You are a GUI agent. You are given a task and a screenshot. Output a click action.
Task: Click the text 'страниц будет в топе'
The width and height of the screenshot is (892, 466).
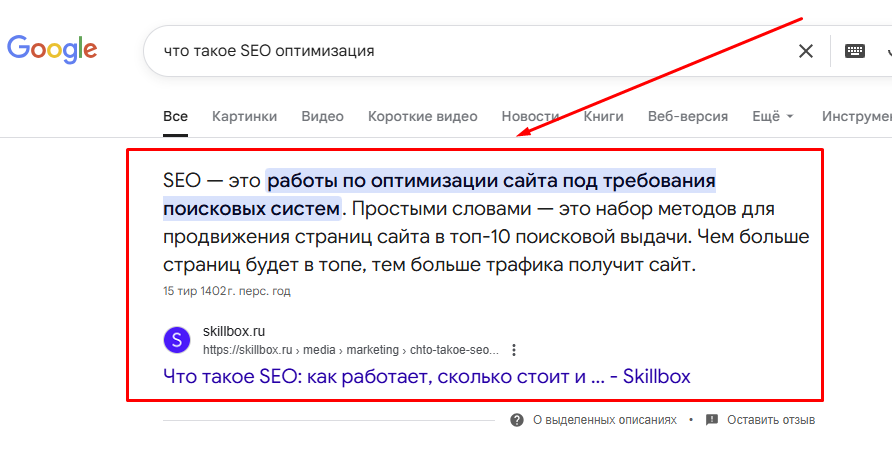(264, 265)
